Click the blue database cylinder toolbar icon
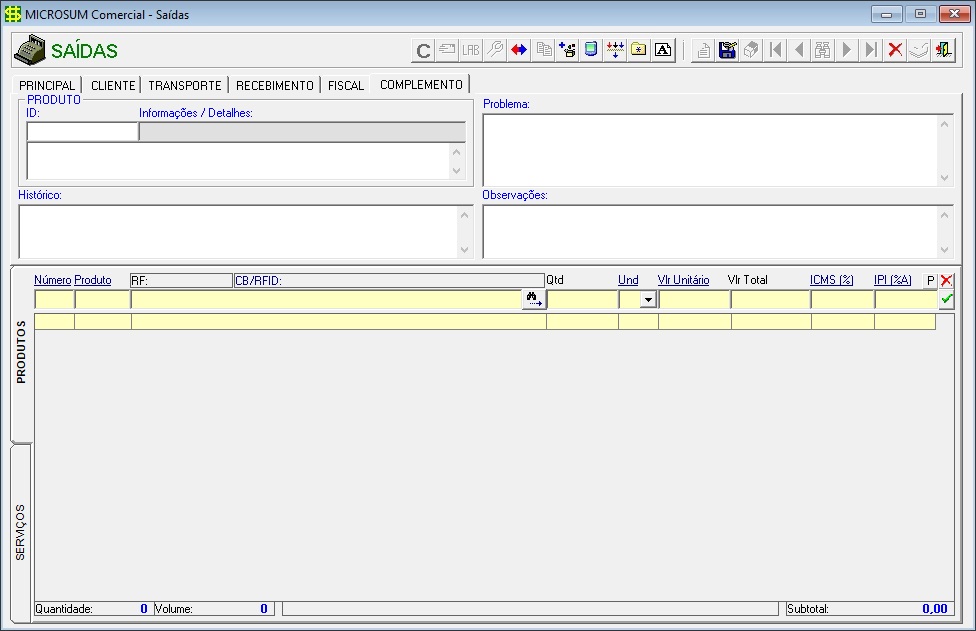Screen dimensions: 976x631 (591, 50)
